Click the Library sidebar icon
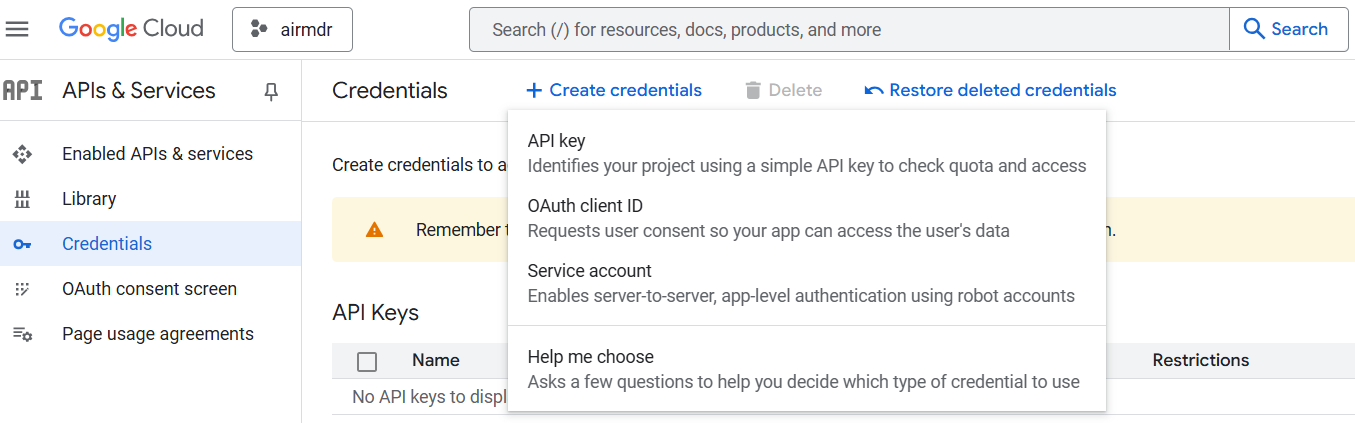This screenshot has height=423, width=1355. pyautogui.click(x=22, y=199)
